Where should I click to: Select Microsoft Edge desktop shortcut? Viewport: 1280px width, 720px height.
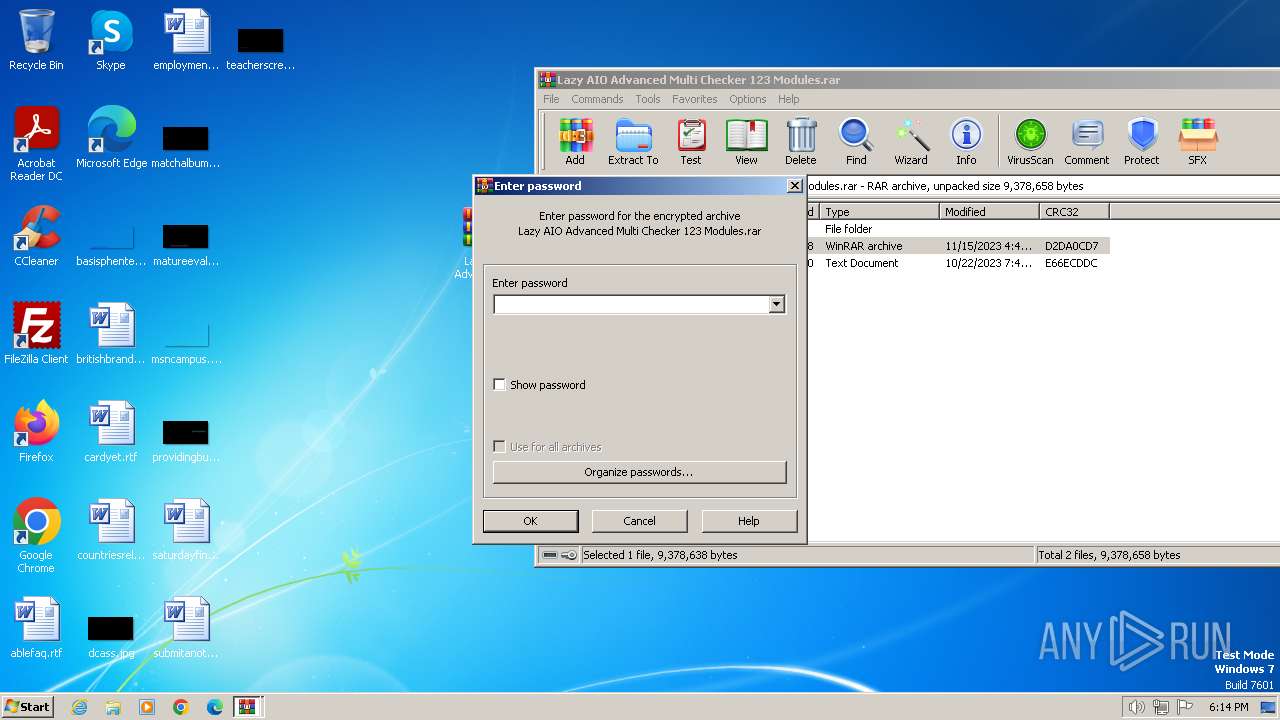(x=111, y=138)
